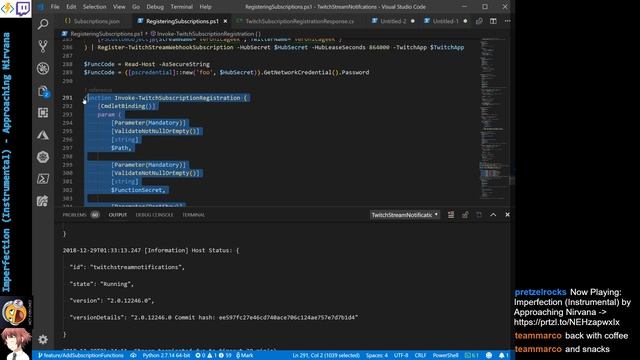Open the File menu
Image resolution: width=640 pixels, height=360 pixels.
(x=55, y=7)
